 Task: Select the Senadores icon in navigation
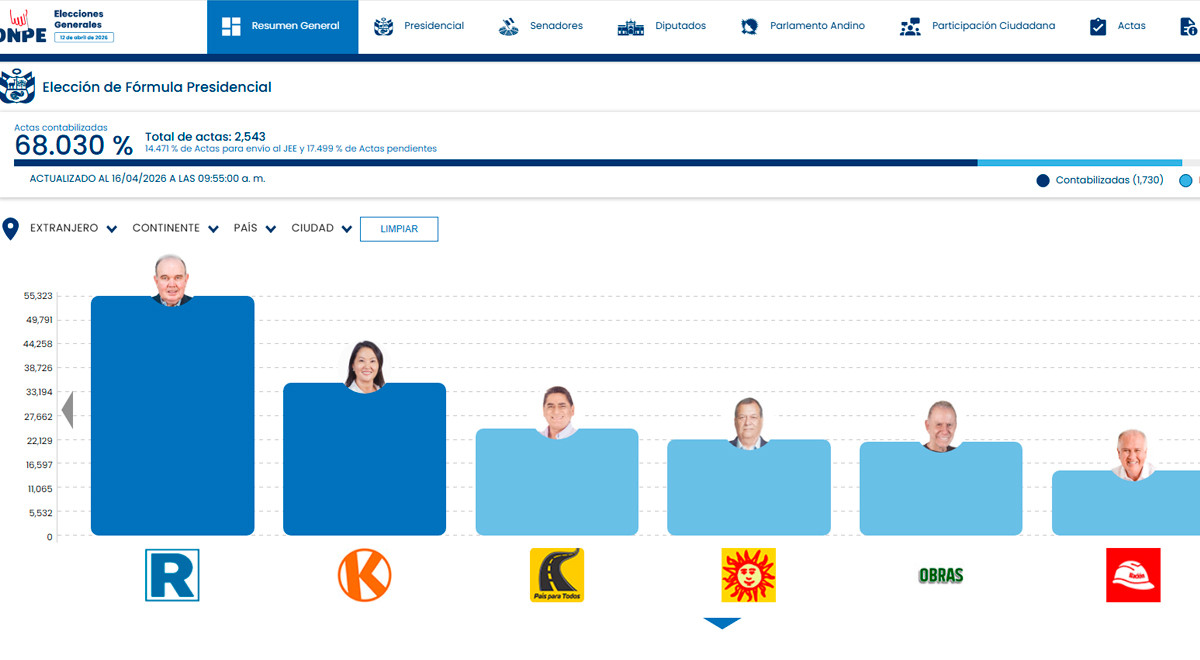(x=508, y=25)
